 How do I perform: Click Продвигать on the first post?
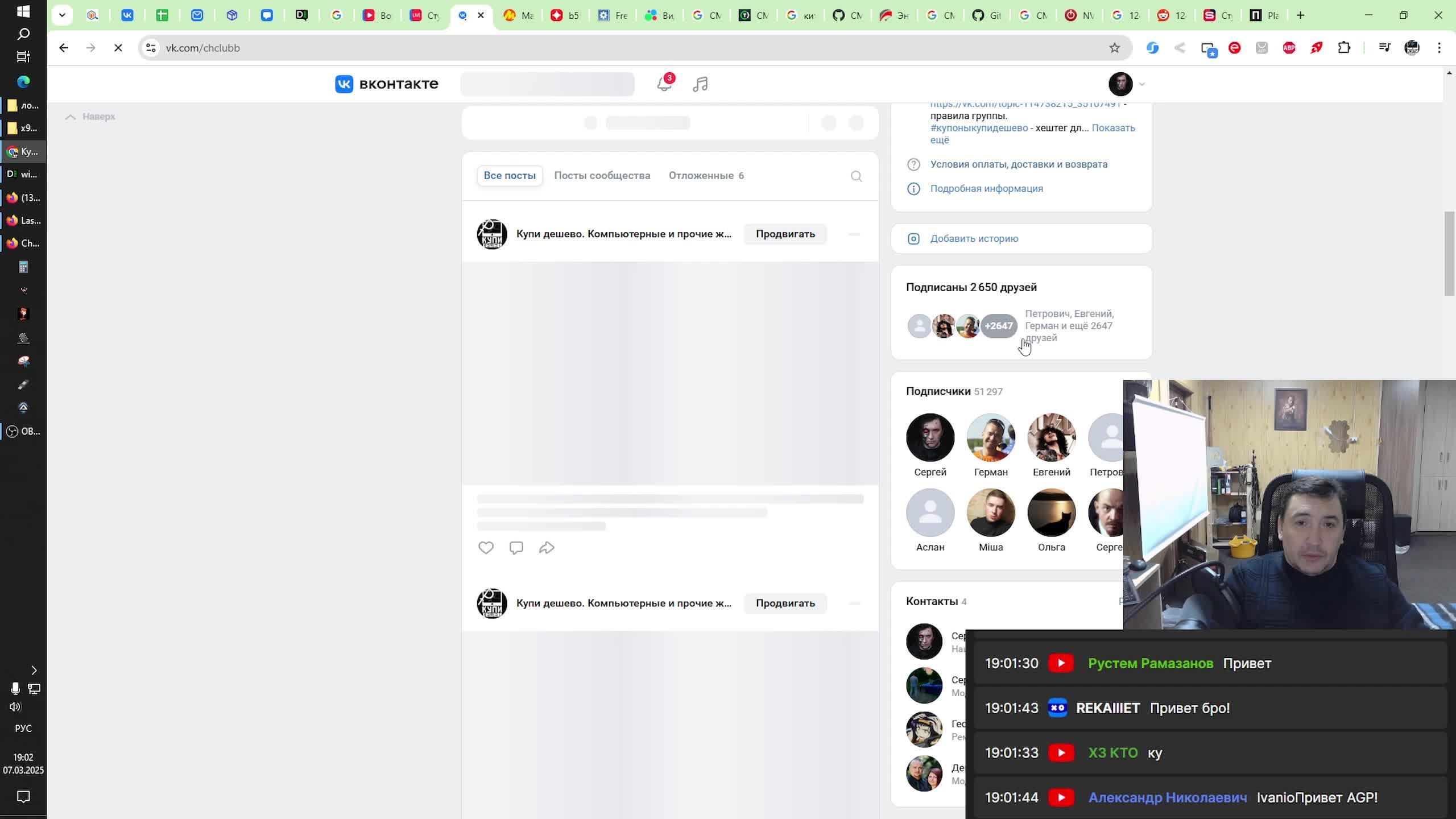[785, 234]
